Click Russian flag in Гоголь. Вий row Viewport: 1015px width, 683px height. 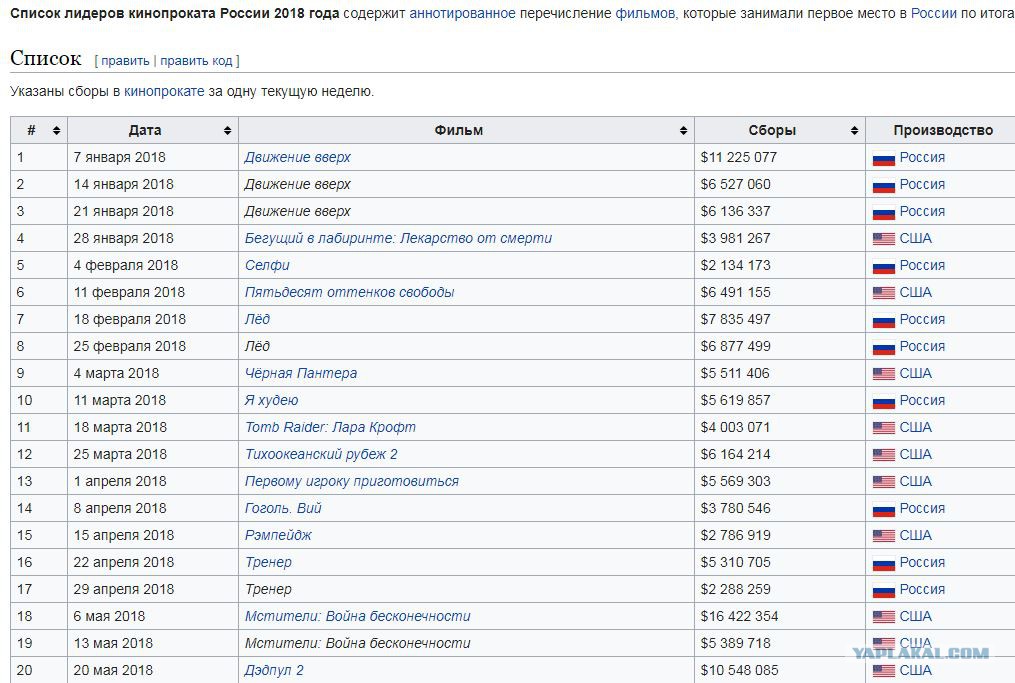click(884, 509)
